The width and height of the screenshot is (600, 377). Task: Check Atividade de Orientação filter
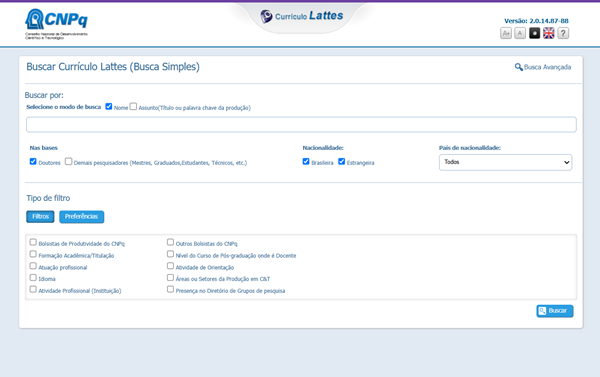(x=170, y=266)
